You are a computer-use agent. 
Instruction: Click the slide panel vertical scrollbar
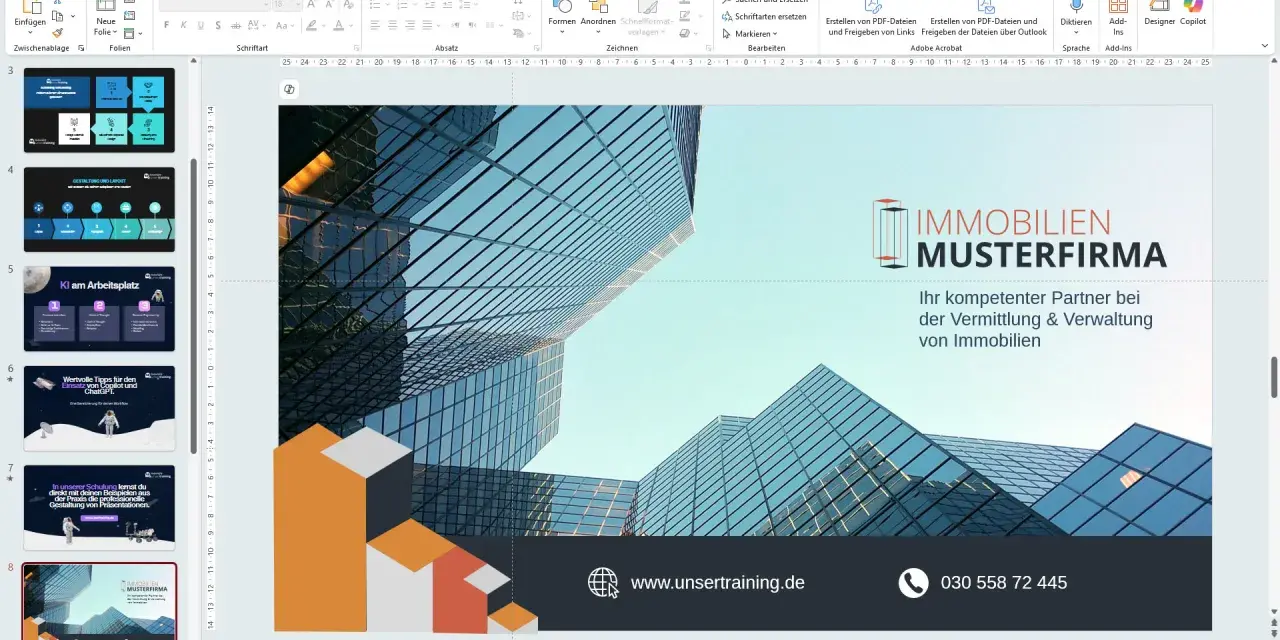193,305
